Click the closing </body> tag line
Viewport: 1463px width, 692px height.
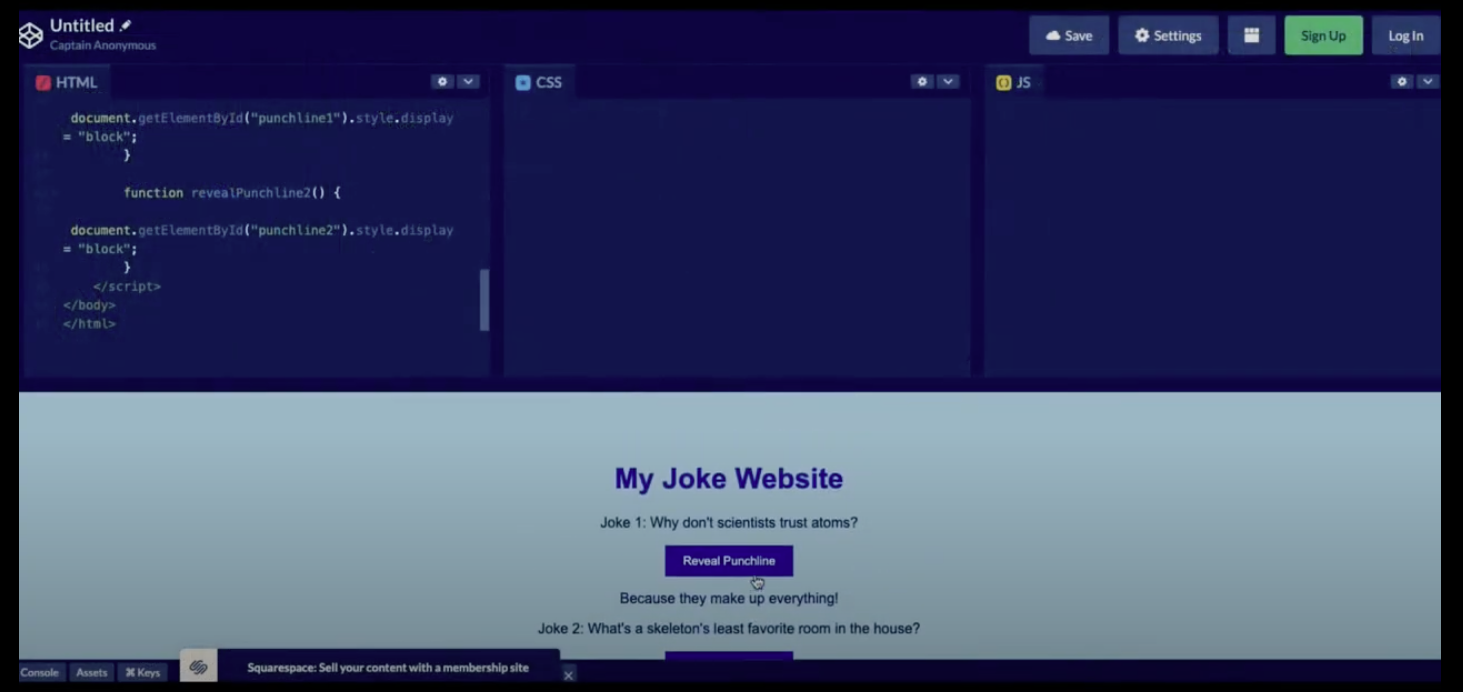point(89,305)
